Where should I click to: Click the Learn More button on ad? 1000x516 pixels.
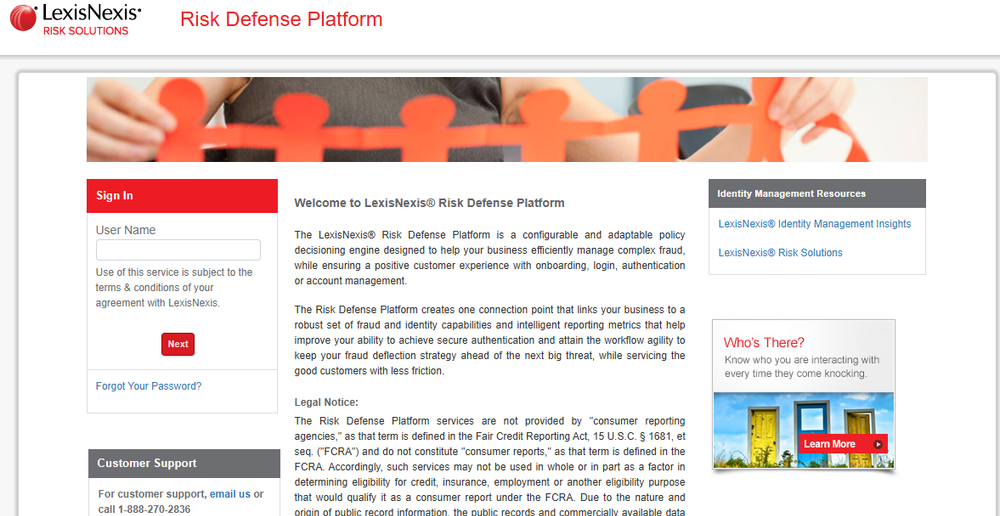842,444
